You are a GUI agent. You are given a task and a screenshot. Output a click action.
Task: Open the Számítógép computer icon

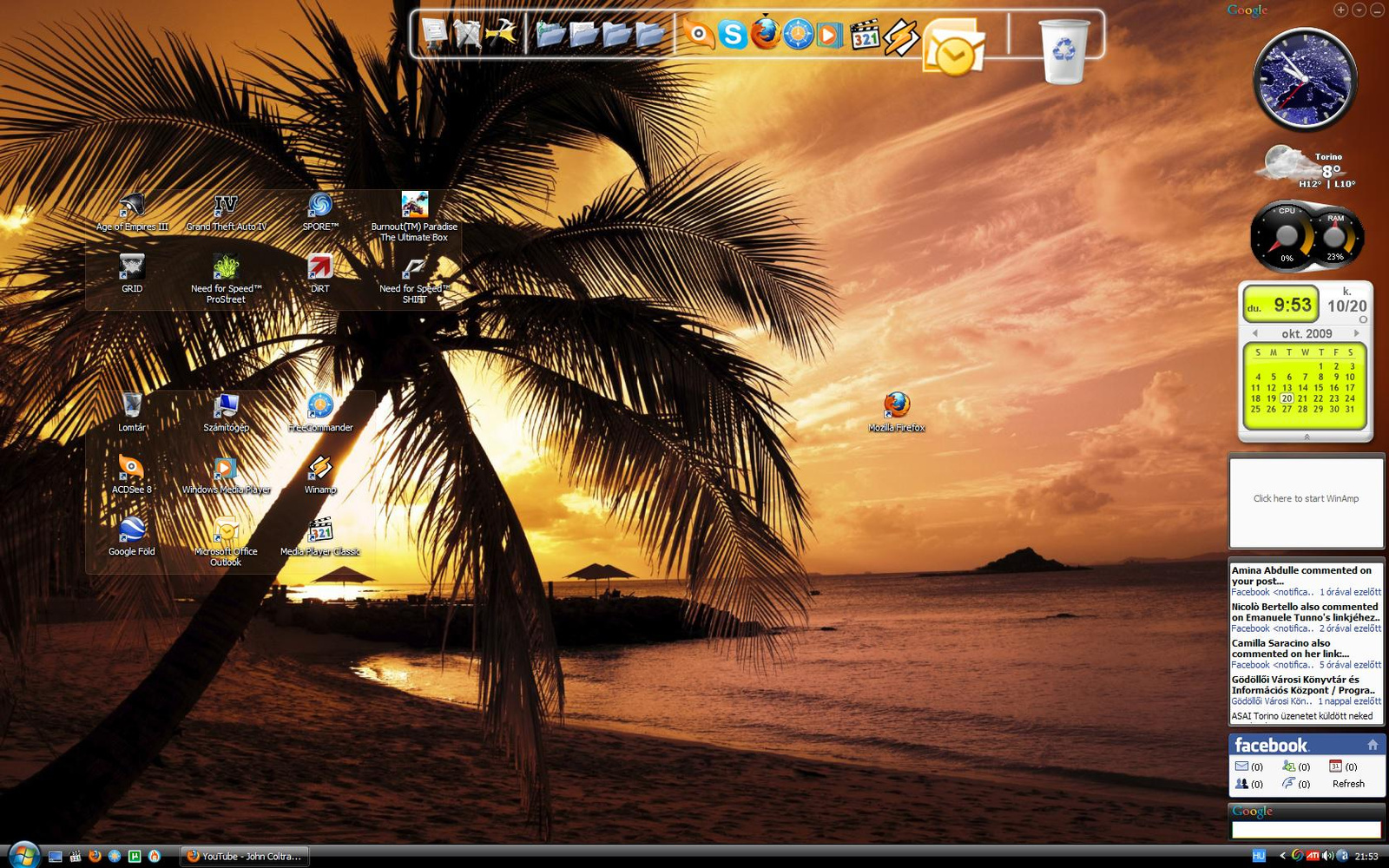coord(226,413)
